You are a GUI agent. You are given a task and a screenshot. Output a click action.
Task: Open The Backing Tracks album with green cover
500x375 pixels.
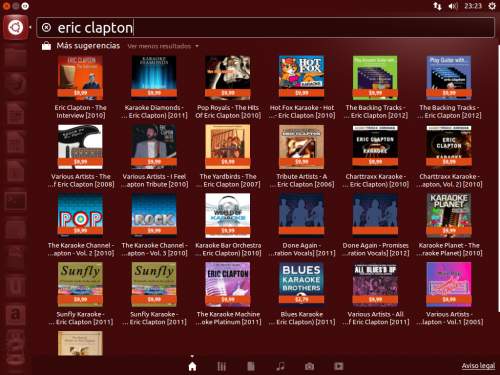(x=375, y=88)
